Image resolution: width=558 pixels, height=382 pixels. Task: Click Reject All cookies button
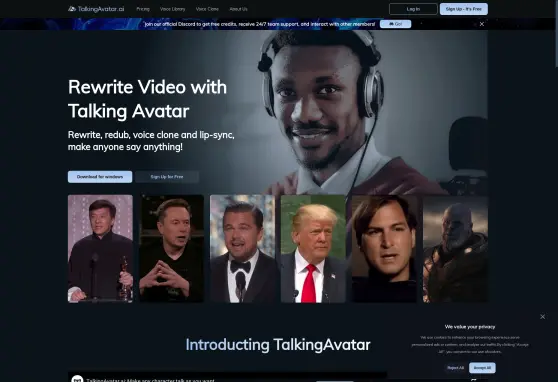[x=456, y=368]
